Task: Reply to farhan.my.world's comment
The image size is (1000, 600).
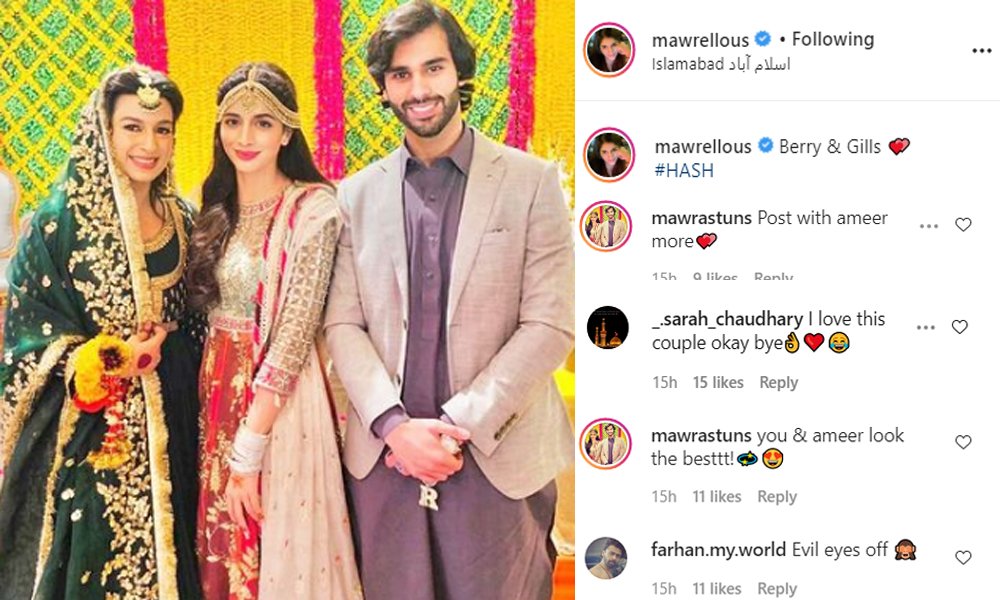Action: [777, 589]
